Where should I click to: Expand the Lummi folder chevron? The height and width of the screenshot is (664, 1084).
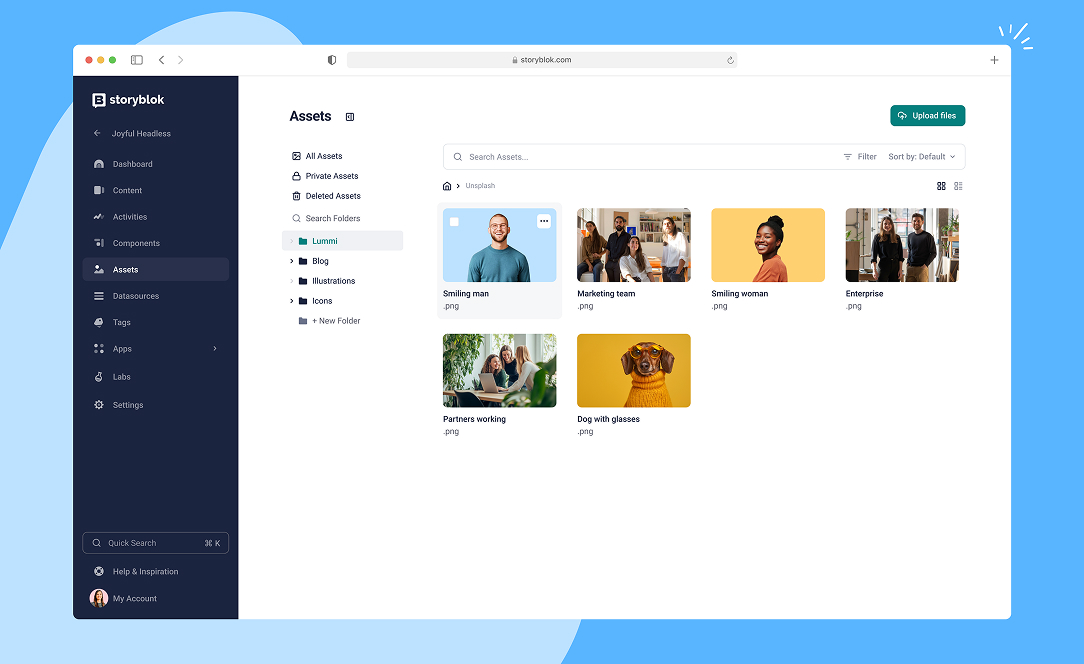(291, 241)
